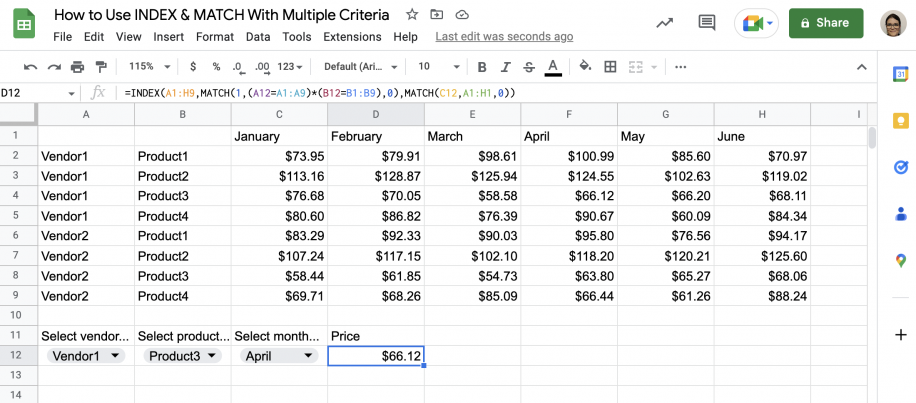Start a Google Meet call
916x403 pixels.
(x=752, y=23)
